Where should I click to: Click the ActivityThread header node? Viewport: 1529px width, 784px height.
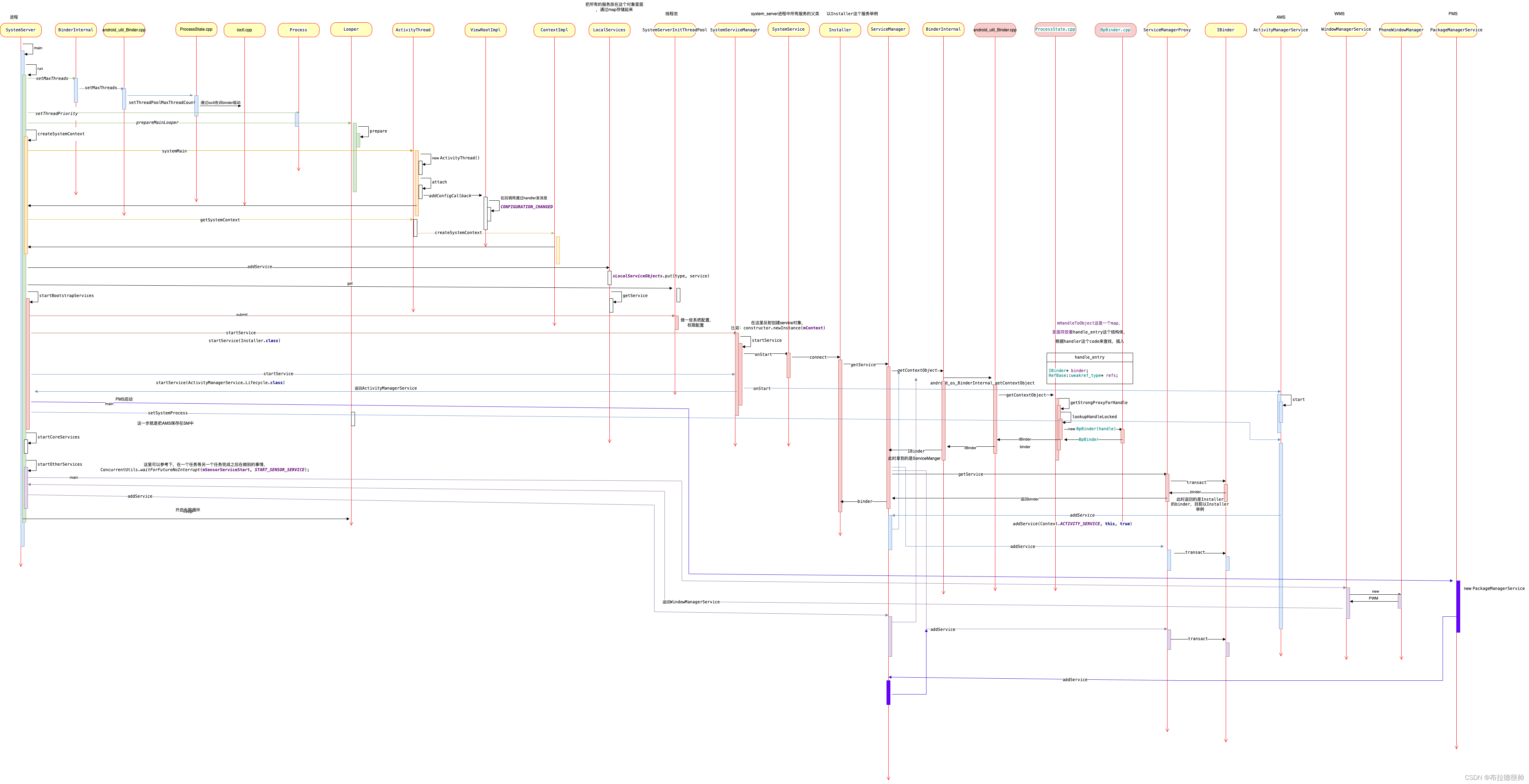[413, 30]
